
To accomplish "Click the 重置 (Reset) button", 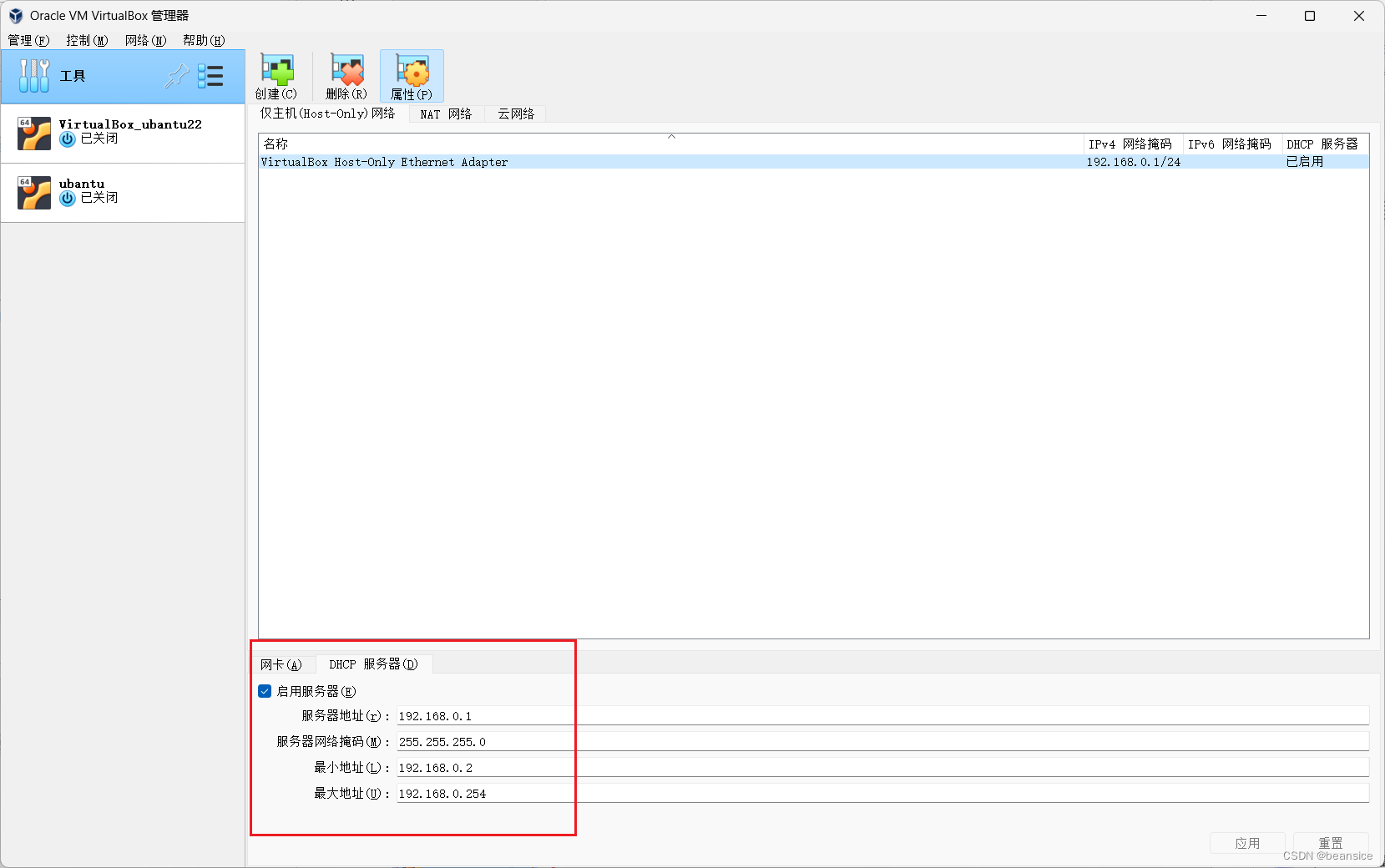I will point(1331,843).
